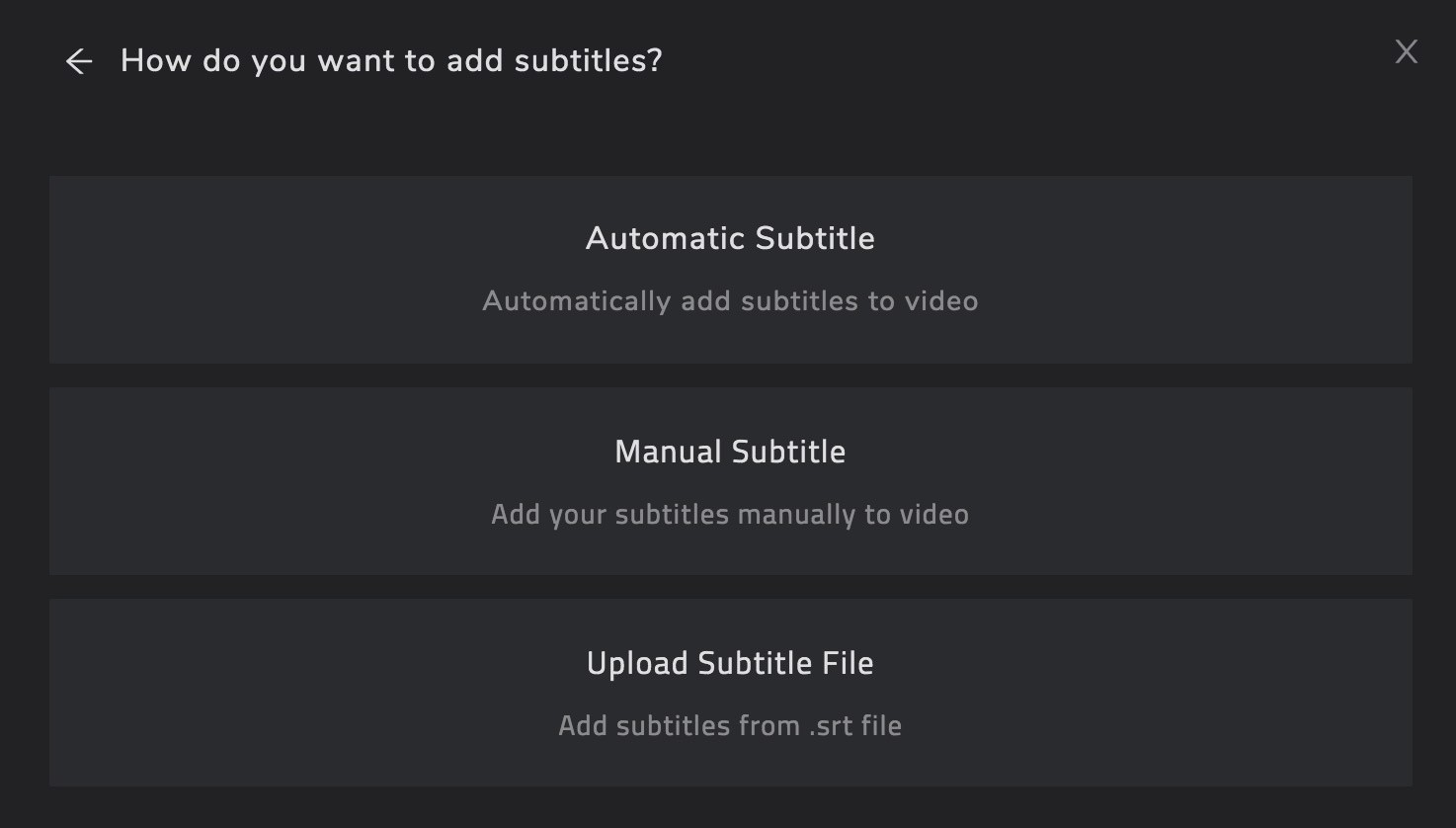Click the "How do you want to add subtitles?" heading
The width and height of the screenshot is (1456, 828).
point(391,61)
